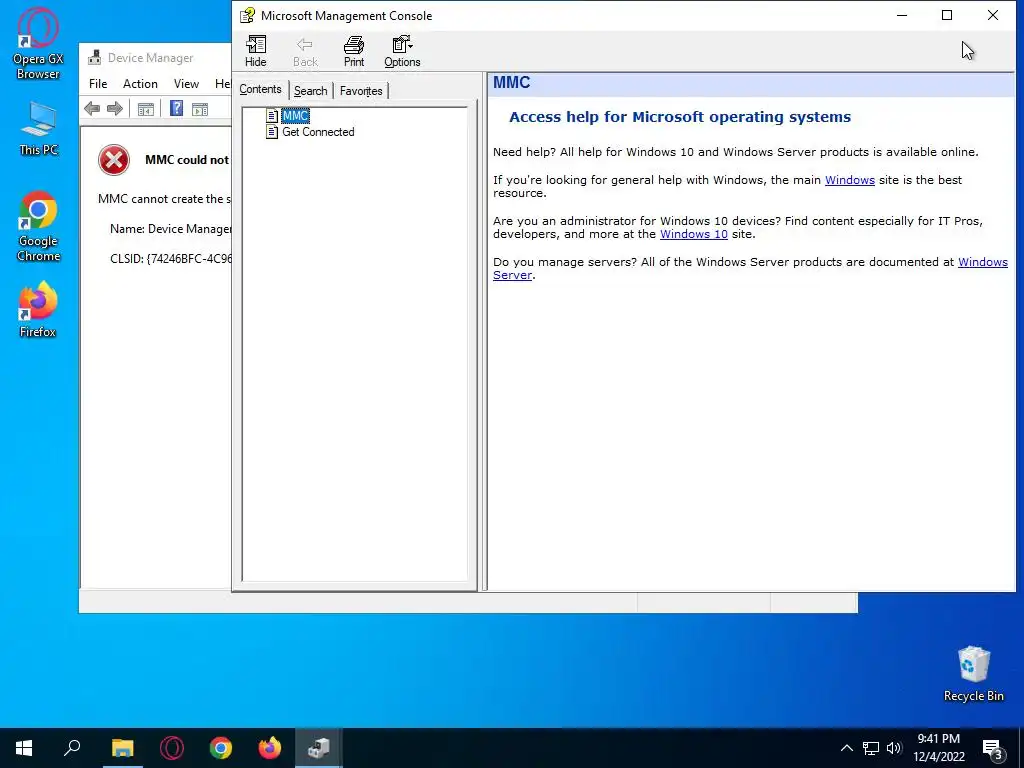
Task: Open the Get Connected help topic
Action: 318,132
